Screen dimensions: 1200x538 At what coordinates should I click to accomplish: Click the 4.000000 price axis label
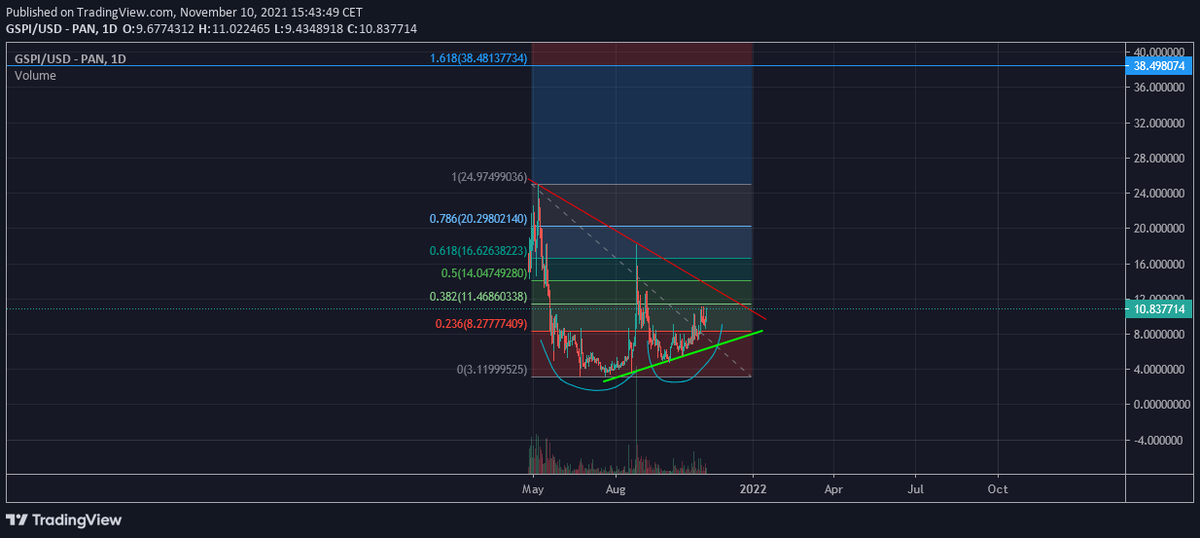coord(1160,370)
